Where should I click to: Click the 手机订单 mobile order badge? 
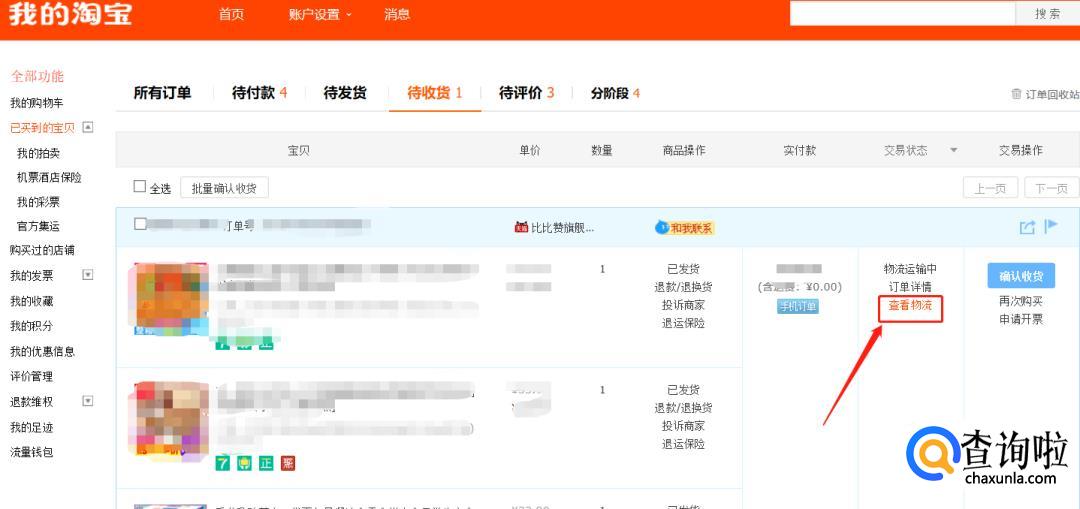pyautogui.click(x=798, y=307)
